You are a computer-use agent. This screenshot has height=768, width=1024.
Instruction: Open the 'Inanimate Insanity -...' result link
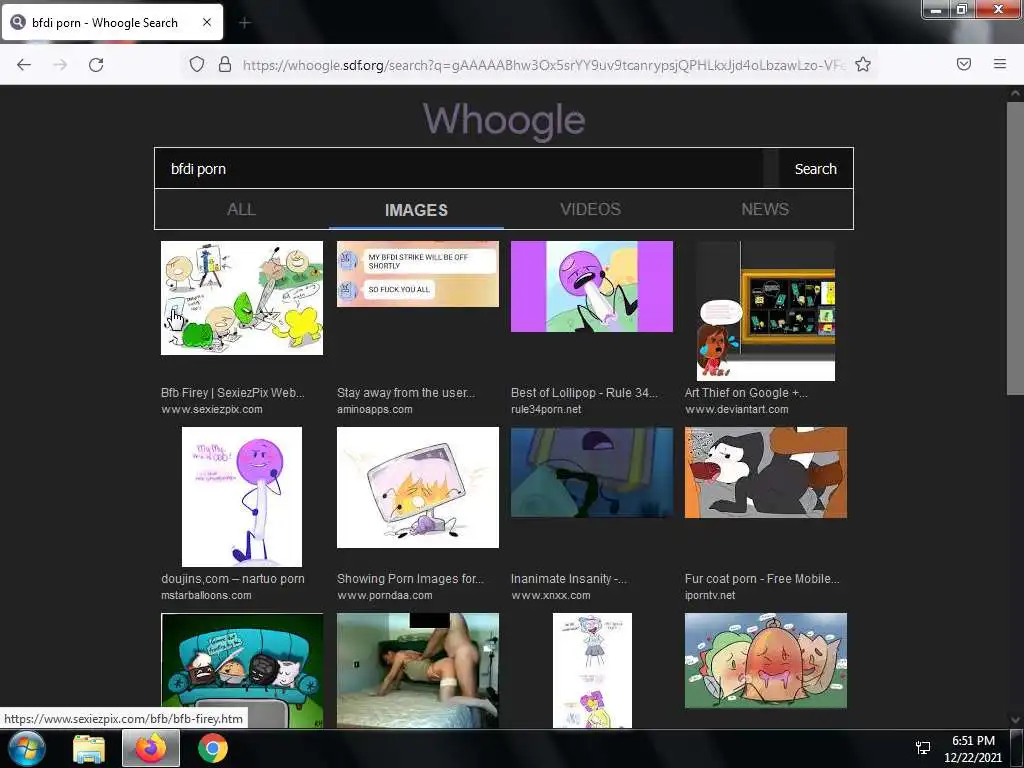click(568, 579)
